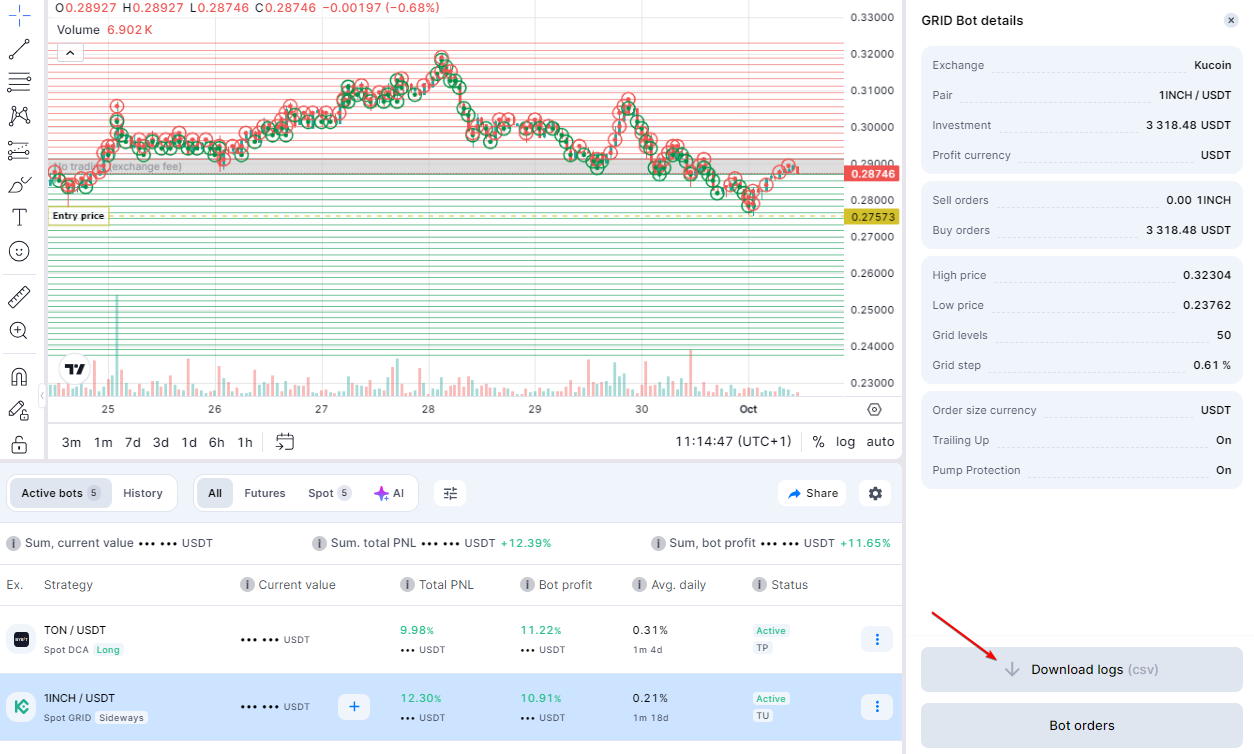Toggle the magnet snap mode

(19, 377)
